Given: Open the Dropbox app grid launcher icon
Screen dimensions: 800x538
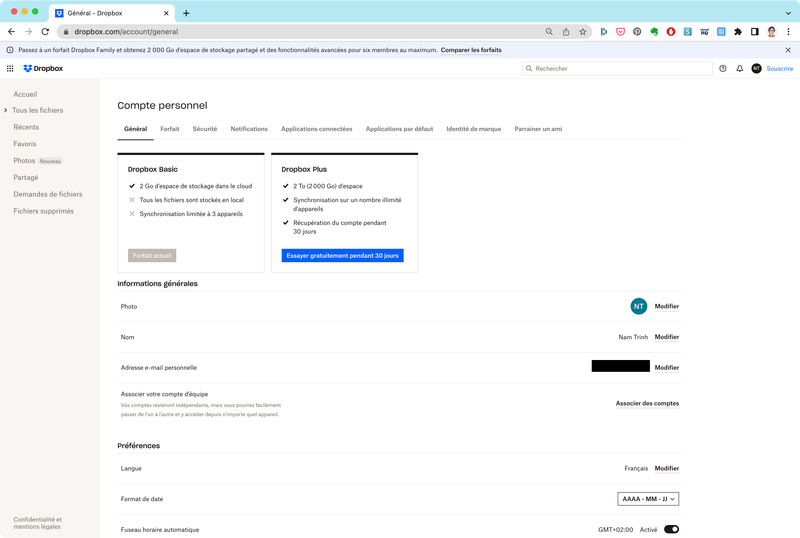Looking at the screenshot, I should [x=10, y=69].
